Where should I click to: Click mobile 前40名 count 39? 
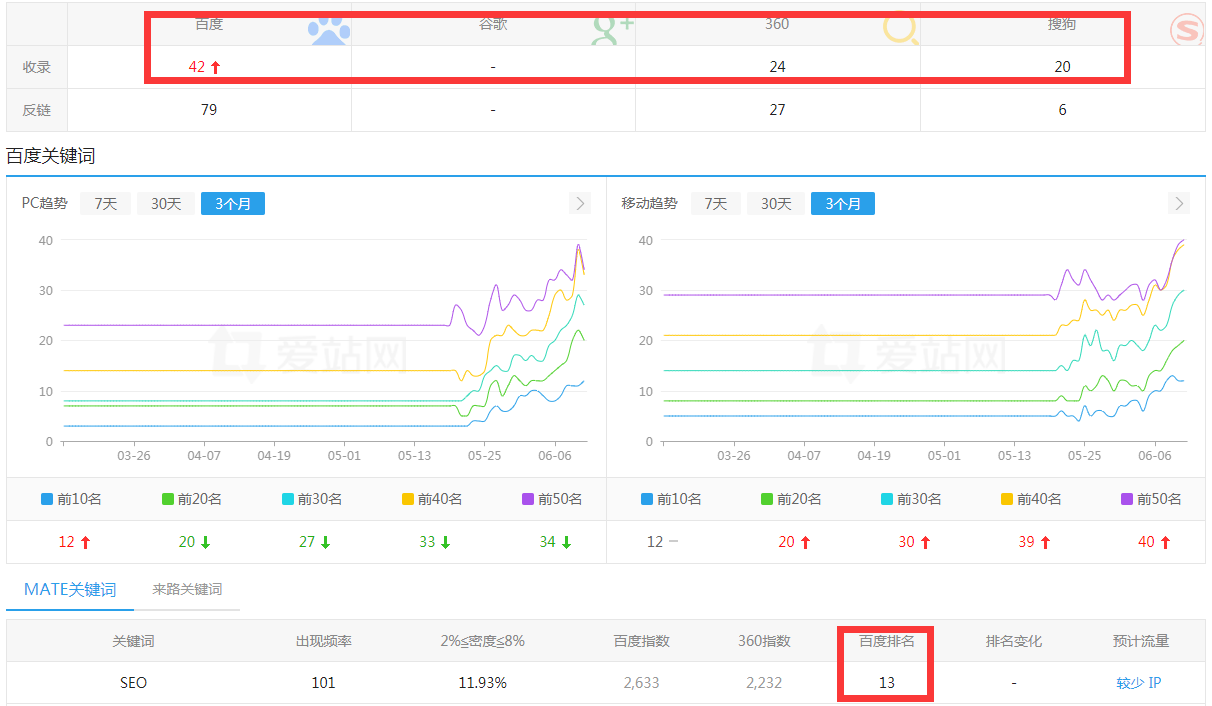click(1027, 542)
